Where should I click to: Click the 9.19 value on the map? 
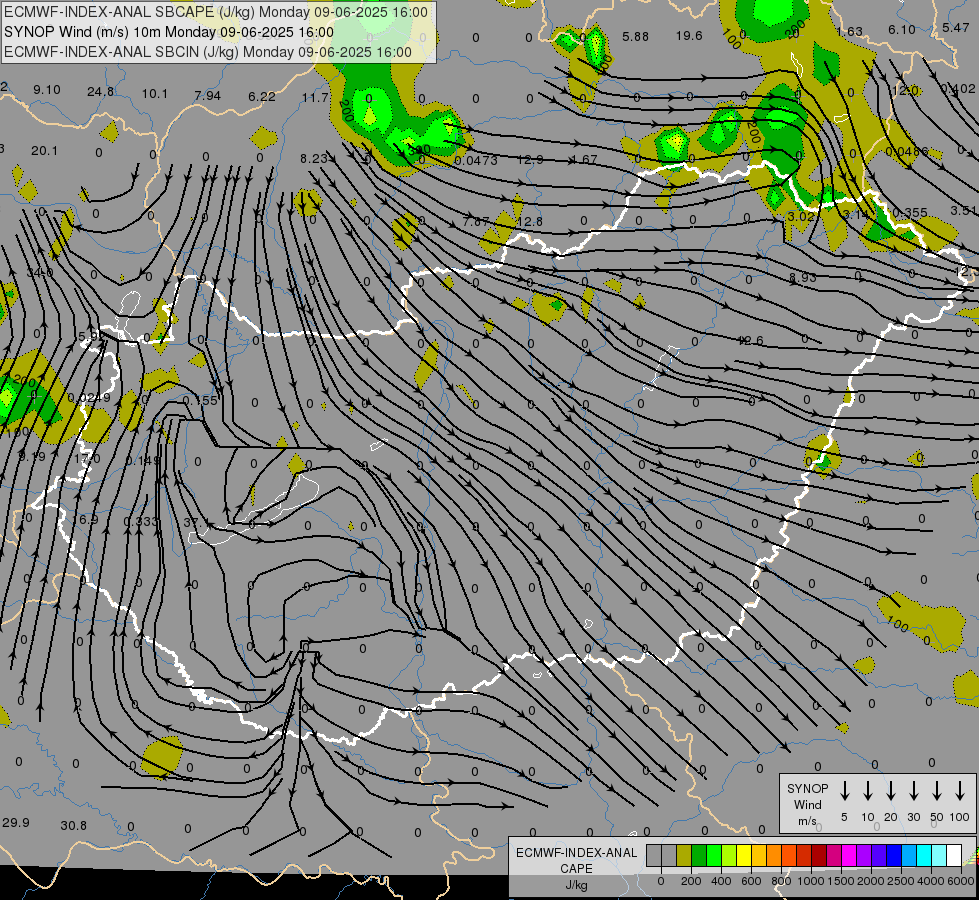click(32, 457)
